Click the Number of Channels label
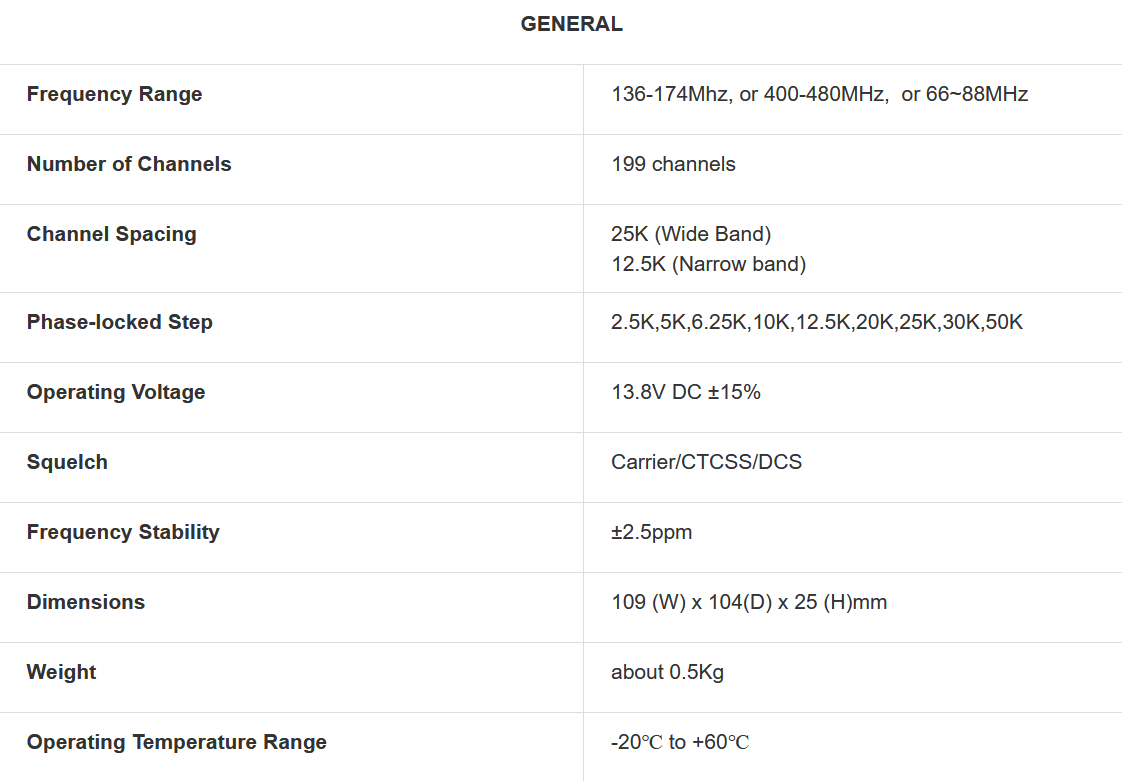Viewport: 1122px width, 781px height. tap(129, 164)
